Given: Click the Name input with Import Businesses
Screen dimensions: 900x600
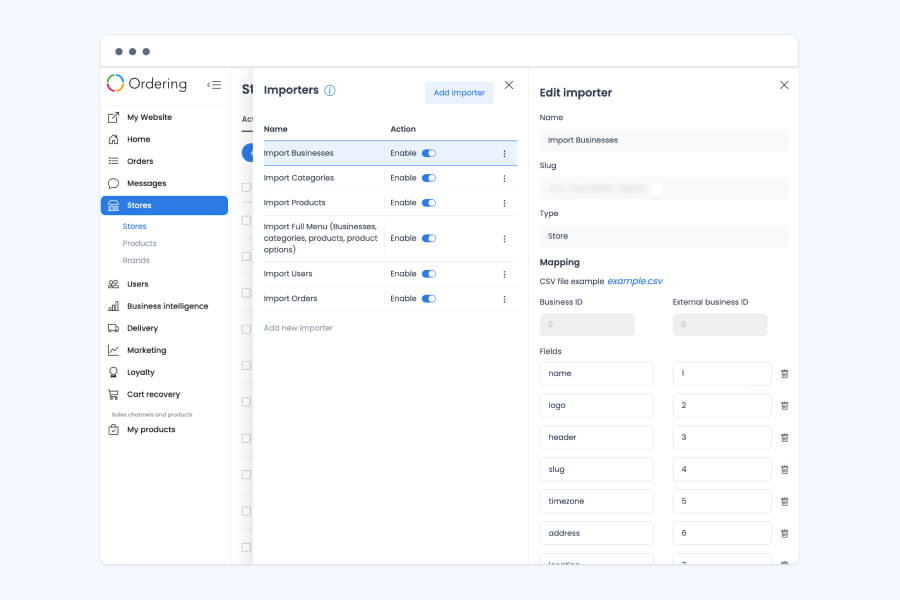Looking at the screenshot, I should tap(664, 140).
